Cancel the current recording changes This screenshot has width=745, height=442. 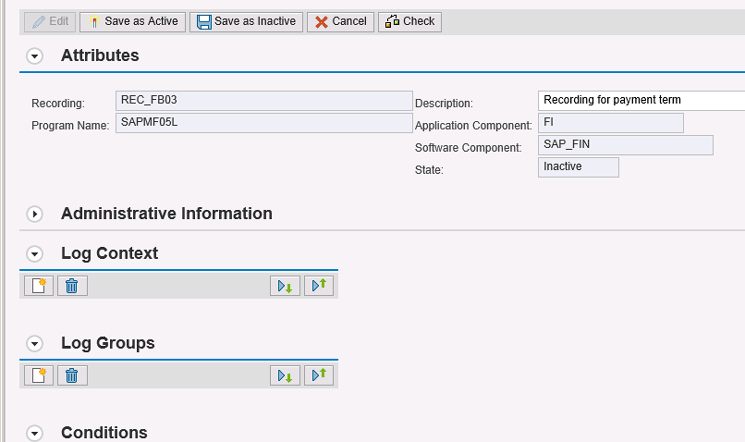click(x=340, y=21)
